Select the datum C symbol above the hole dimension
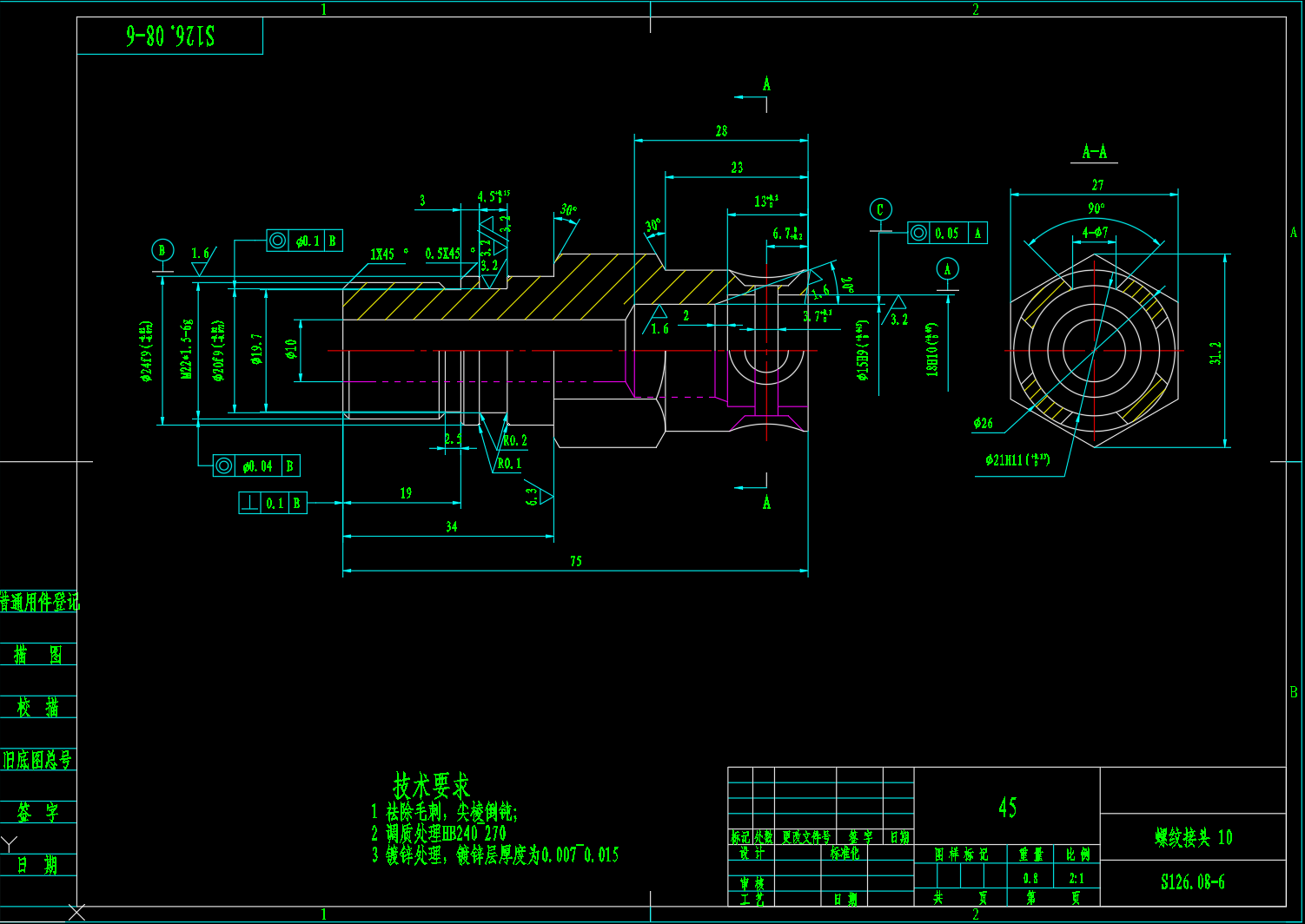 (881, 208)
